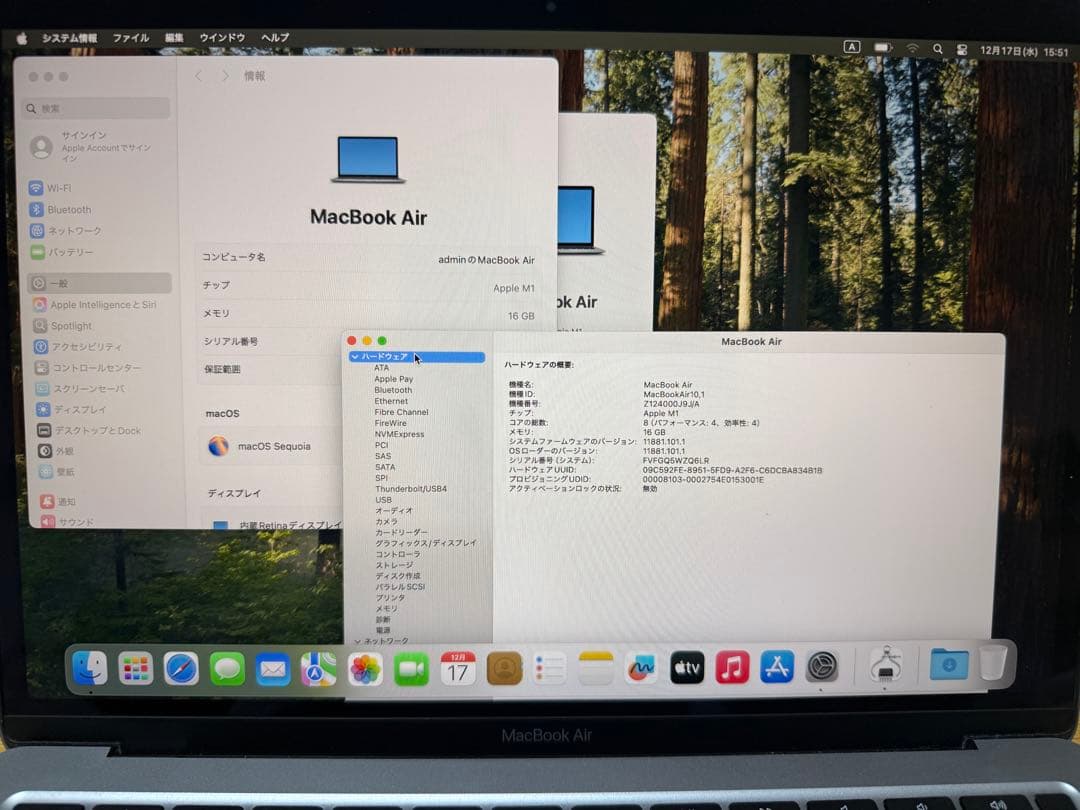Select the バッテリー sidebar icon
The height and width of the screenshot is (810, 1080).
(40, 251)
